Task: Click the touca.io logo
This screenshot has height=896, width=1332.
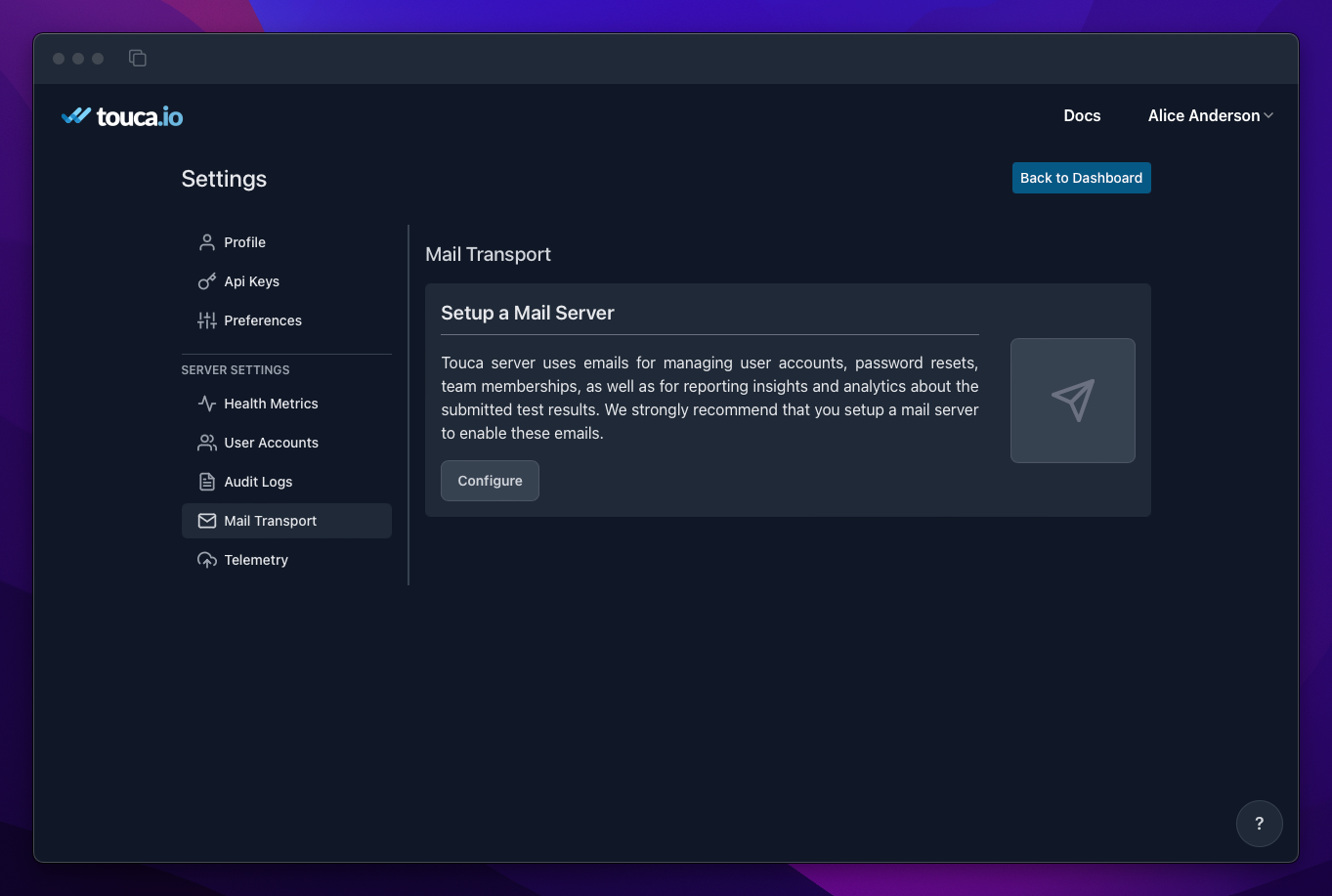Action: (x=122, y=116)
